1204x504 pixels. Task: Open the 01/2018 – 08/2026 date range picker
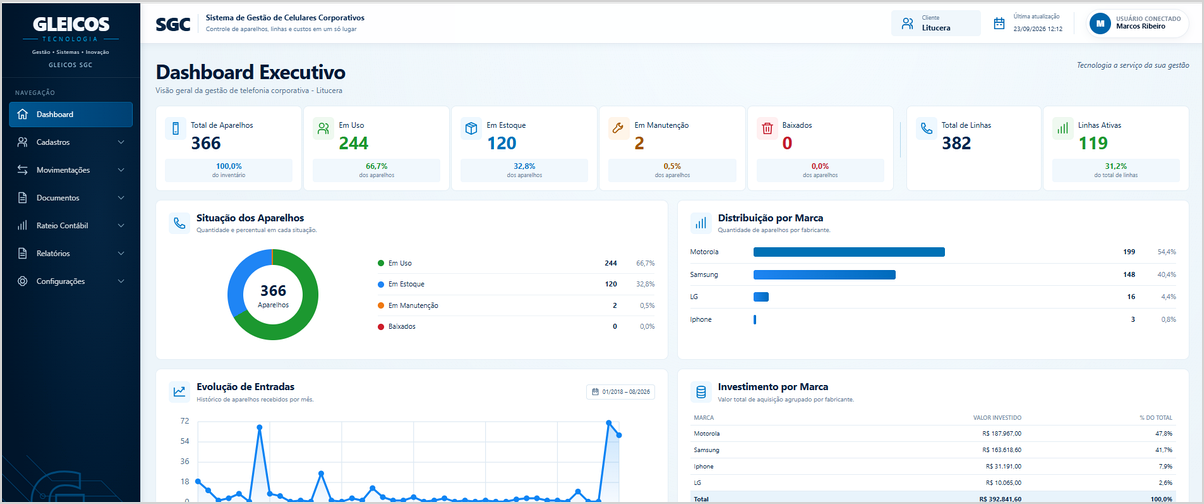click(620, 392)
